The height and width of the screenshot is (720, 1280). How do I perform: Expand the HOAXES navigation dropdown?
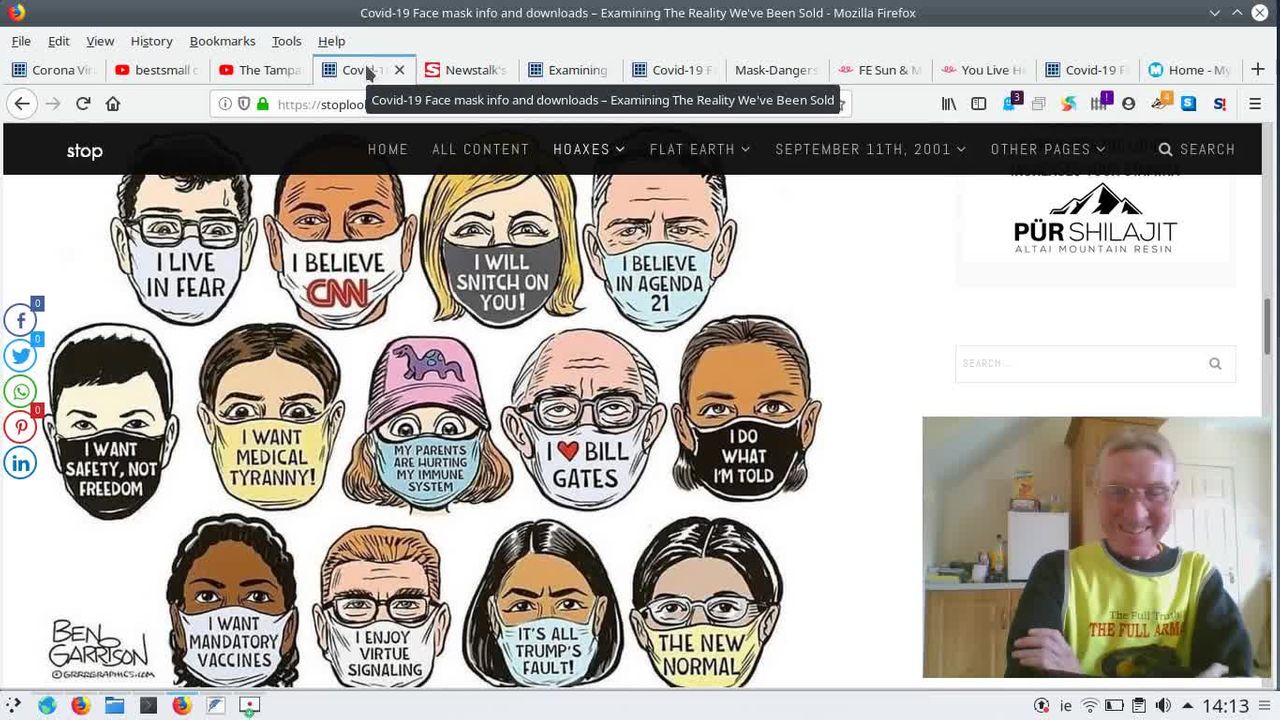589,149
